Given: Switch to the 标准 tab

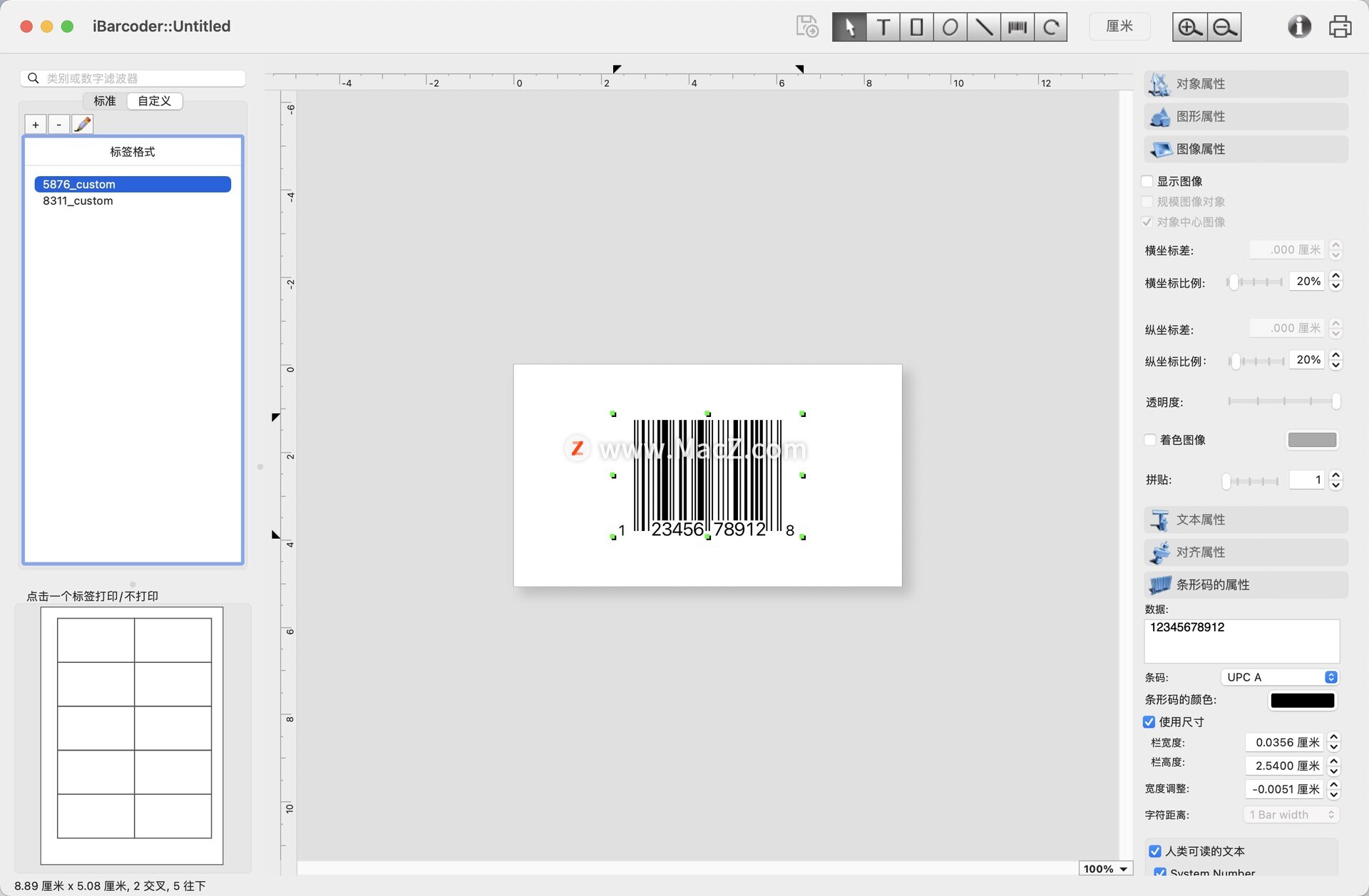Looking at the screenshot, I should pos(105,101).
